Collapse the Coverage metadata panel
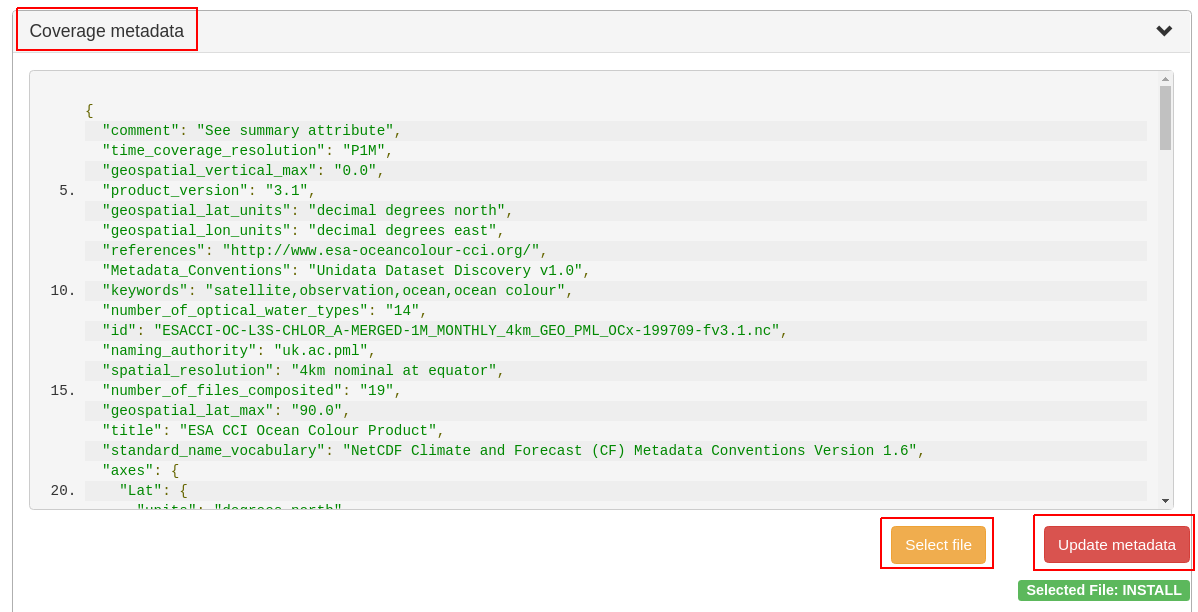The width and height of the screenshot is (1198, 612). (1163, 31)
